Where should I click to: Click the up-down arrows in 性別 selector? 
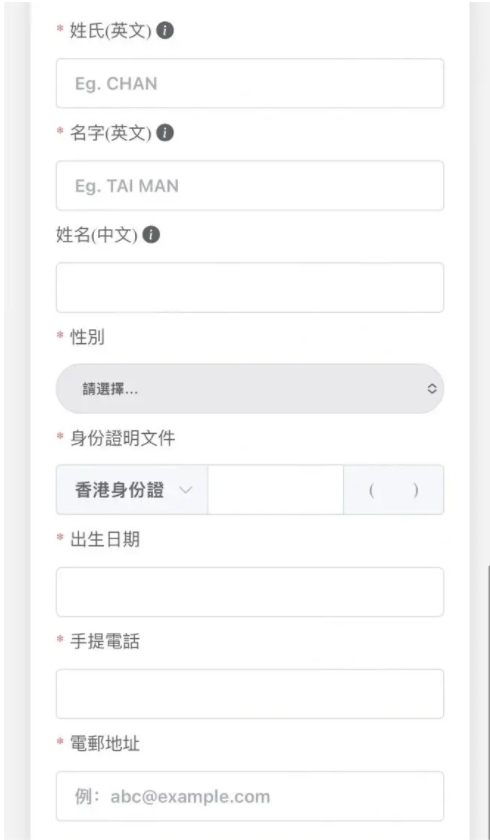tap(432, 389)
